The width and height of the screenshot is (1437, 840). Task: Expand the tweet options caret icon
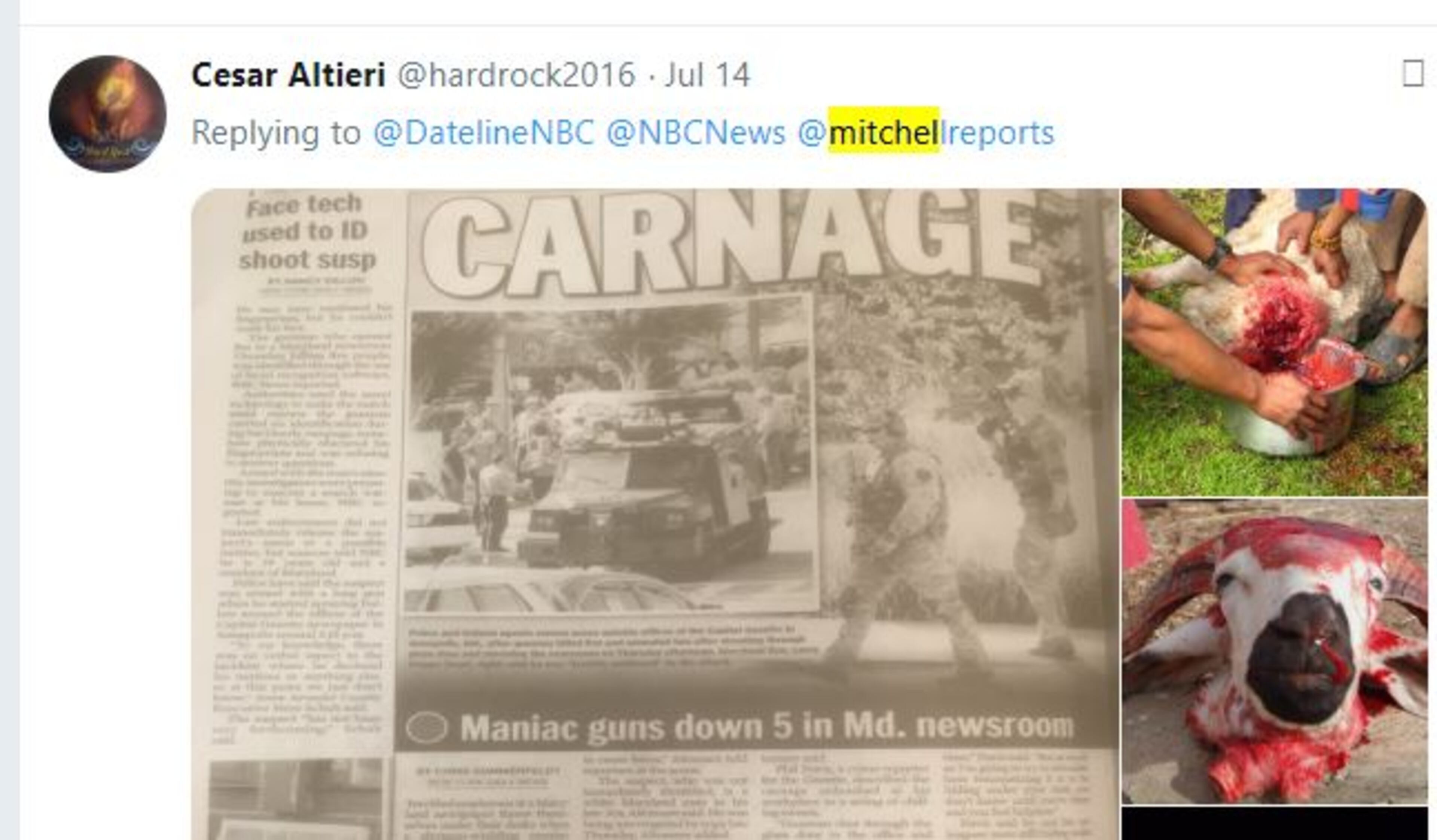pos(1413,74)
